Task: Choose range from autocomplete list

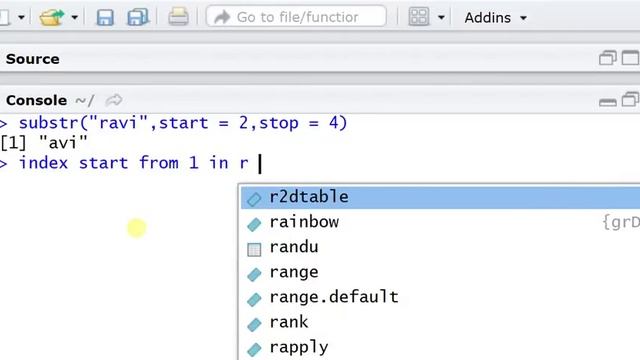Action: (x=440, y=272)
